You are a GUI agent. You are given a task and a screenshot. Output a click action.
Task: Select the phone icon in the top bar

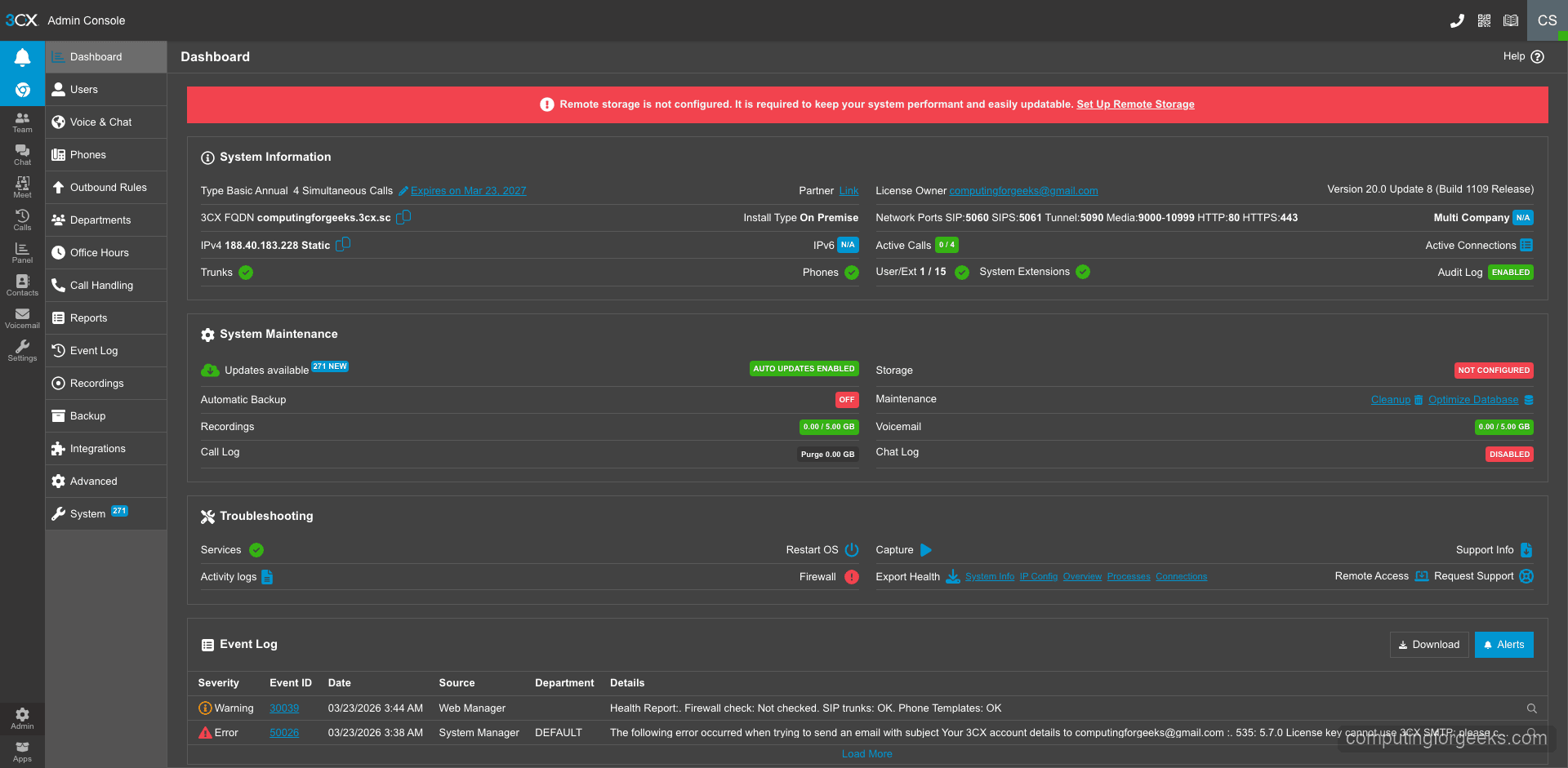pyautogui.click(x=1458, y=20)
